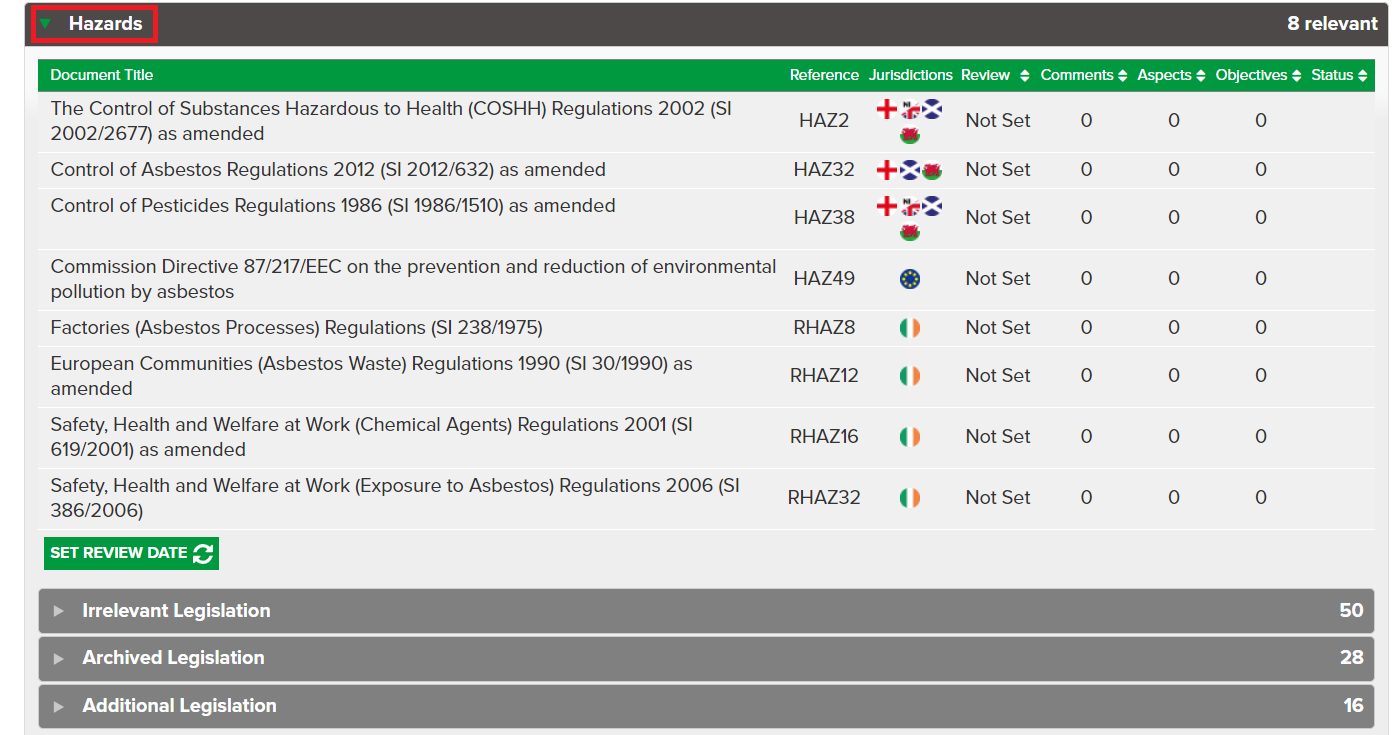Click the RHAZ16 reference cell

tap(824, 437)
